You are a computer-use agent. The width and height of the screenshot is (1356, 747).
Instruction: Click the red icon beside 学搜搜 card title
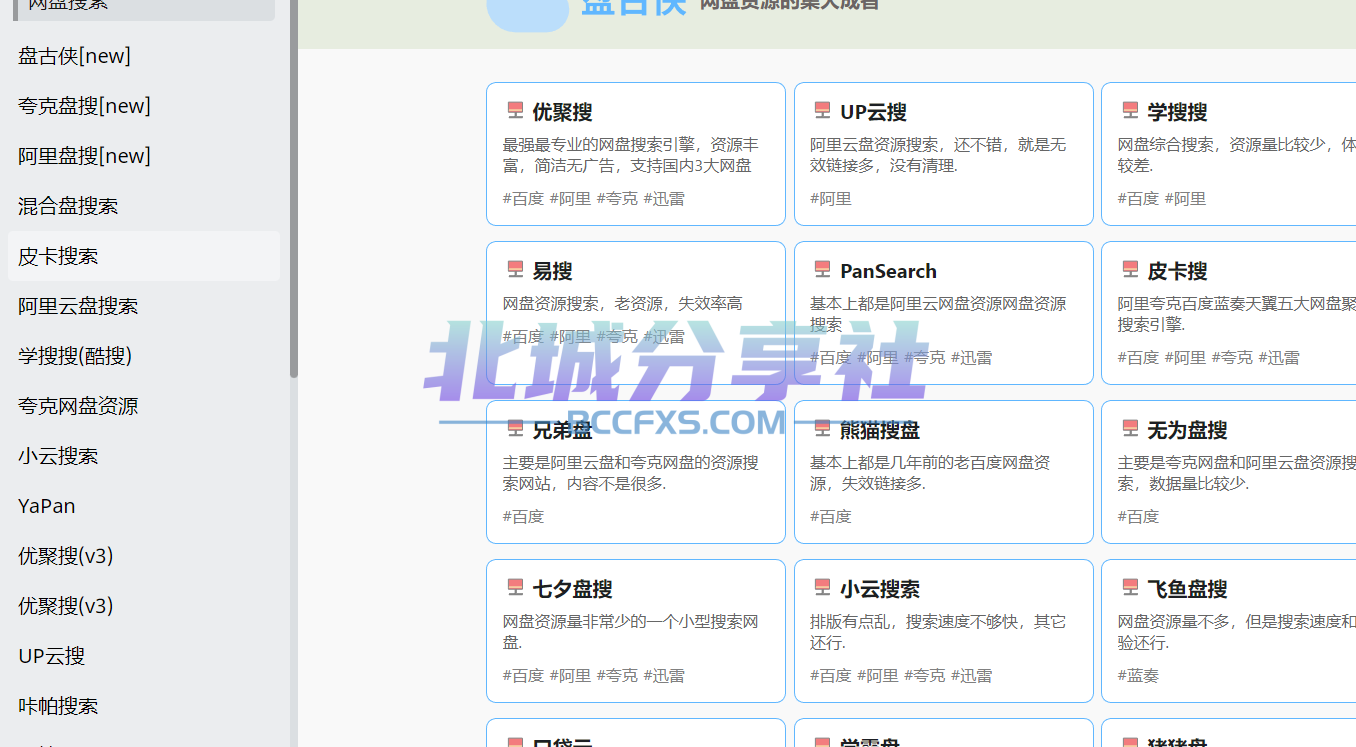(1130, 110)
